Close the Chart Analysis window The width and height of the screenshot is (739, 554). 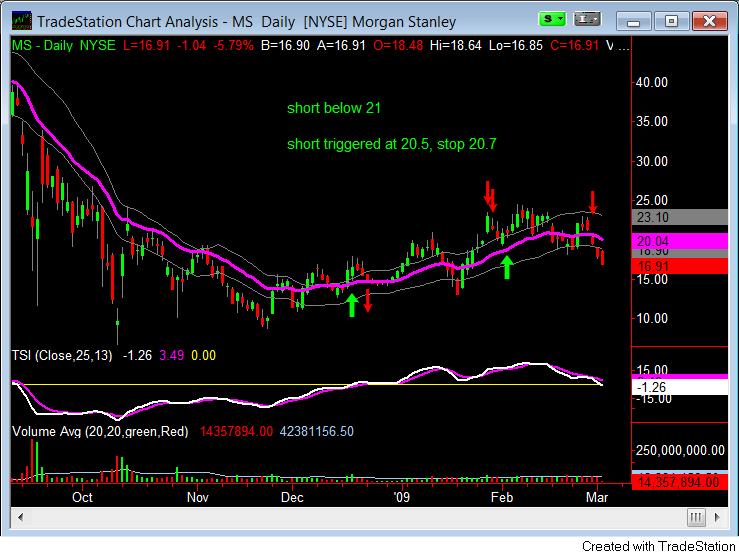(x=709, y=21)
